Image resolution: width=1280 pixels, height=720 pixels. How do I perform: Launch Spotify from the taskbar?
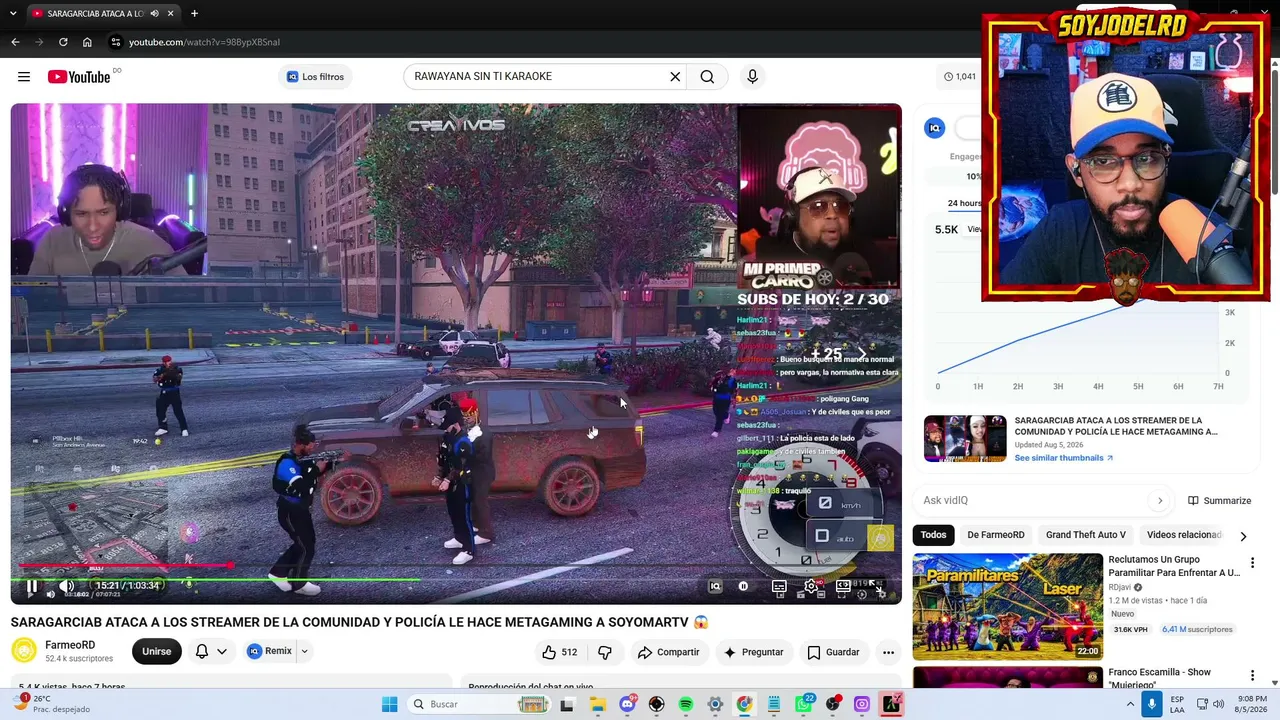685,704
